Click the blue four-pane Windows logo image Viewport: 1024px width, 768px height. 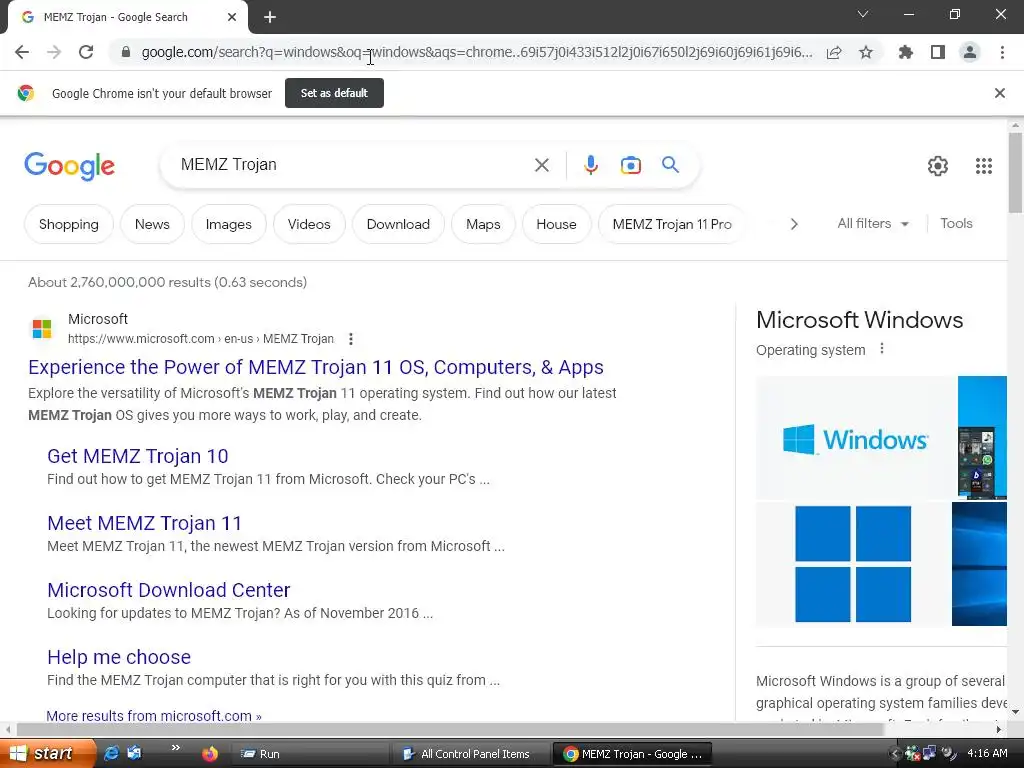point(852,564)
